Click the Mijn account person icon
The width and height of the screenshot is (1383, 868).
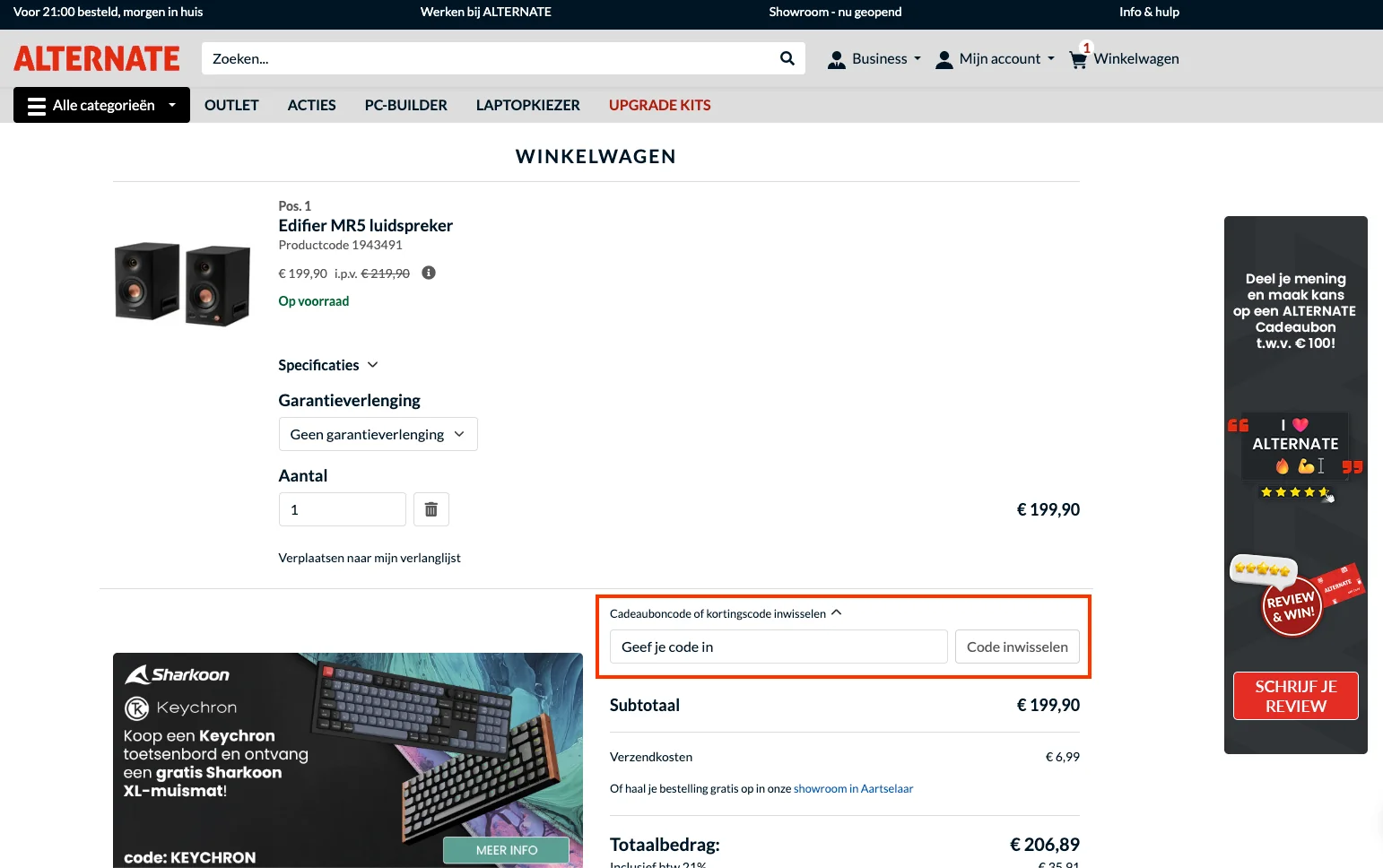click(944, 58)
